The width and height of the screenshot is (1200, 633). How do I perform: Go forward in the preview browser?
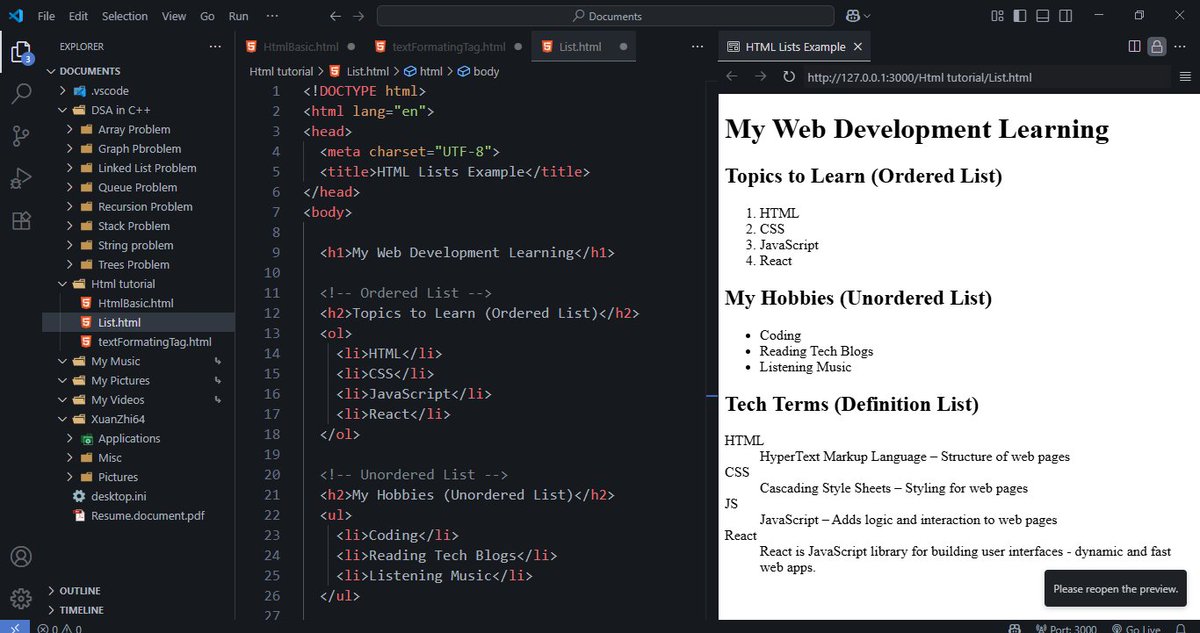click(760, 77)
